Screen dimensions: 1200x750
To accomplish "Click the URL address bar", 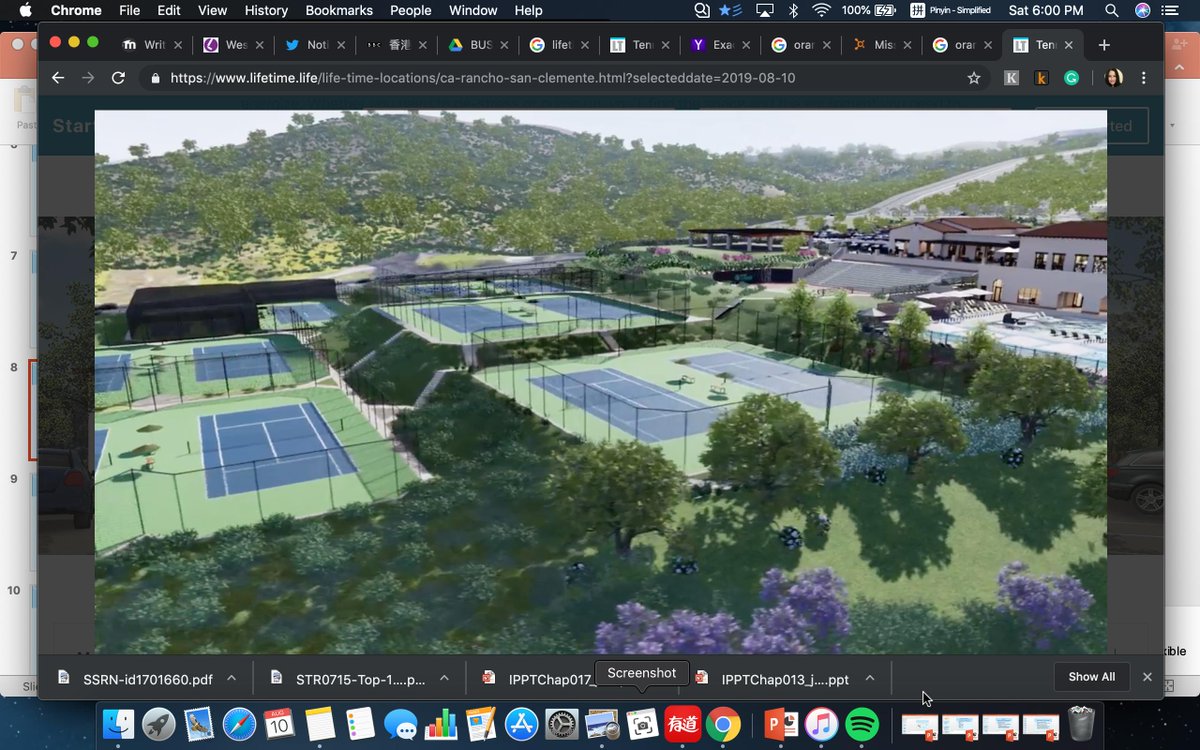I will click(x=565, y=78).
